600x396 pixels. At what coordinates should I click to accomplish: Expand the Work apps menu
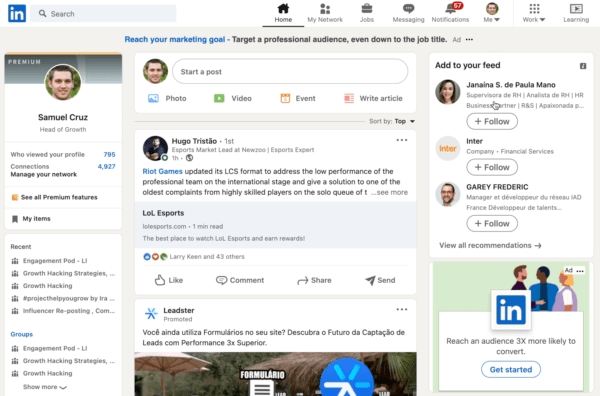(534, 13)
